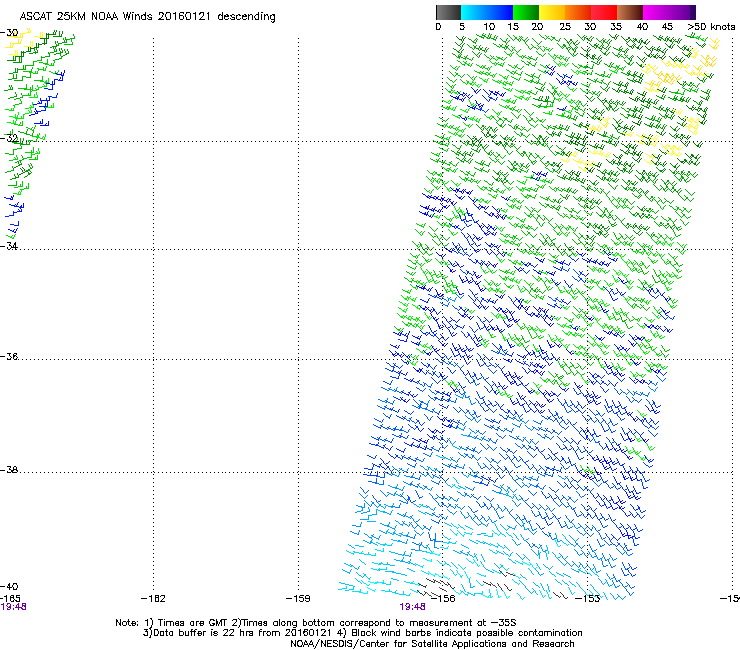
Task: Click the '-159' longitude axis label
Action: 298,599
